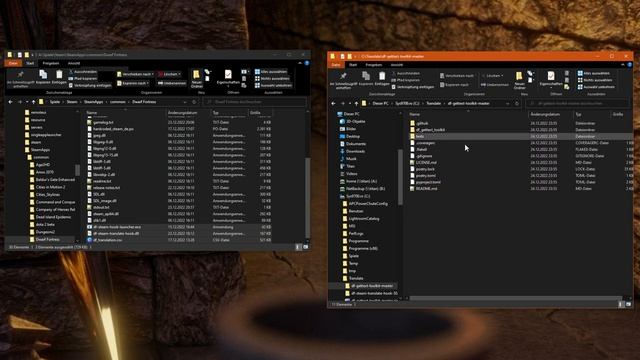The image size is (640, 360).
Task: Open Eigenschaften in Dwarf Fortress window
Action: (228, 78)
